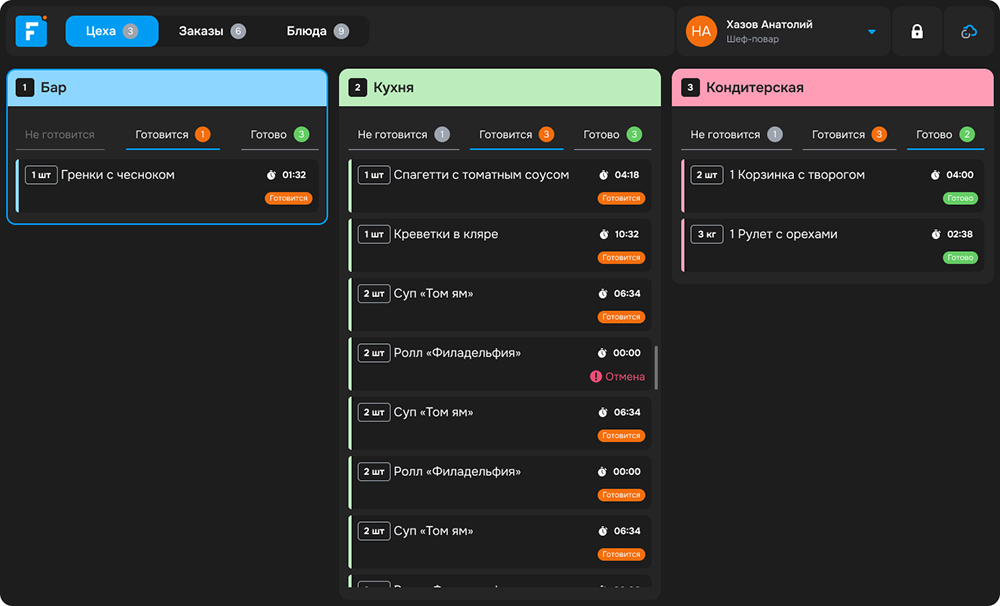The image size is (1000, 606).
Task: Click timer icon on Креветки в кляре
Action: coord(603,234)
